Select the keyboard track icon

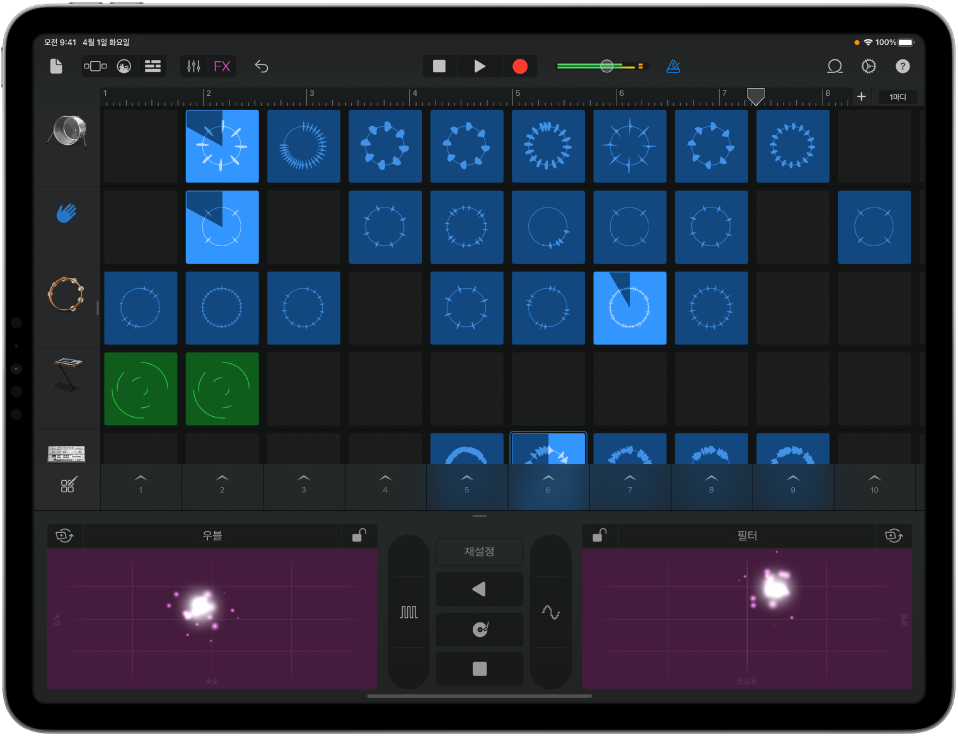click(67, 374)
